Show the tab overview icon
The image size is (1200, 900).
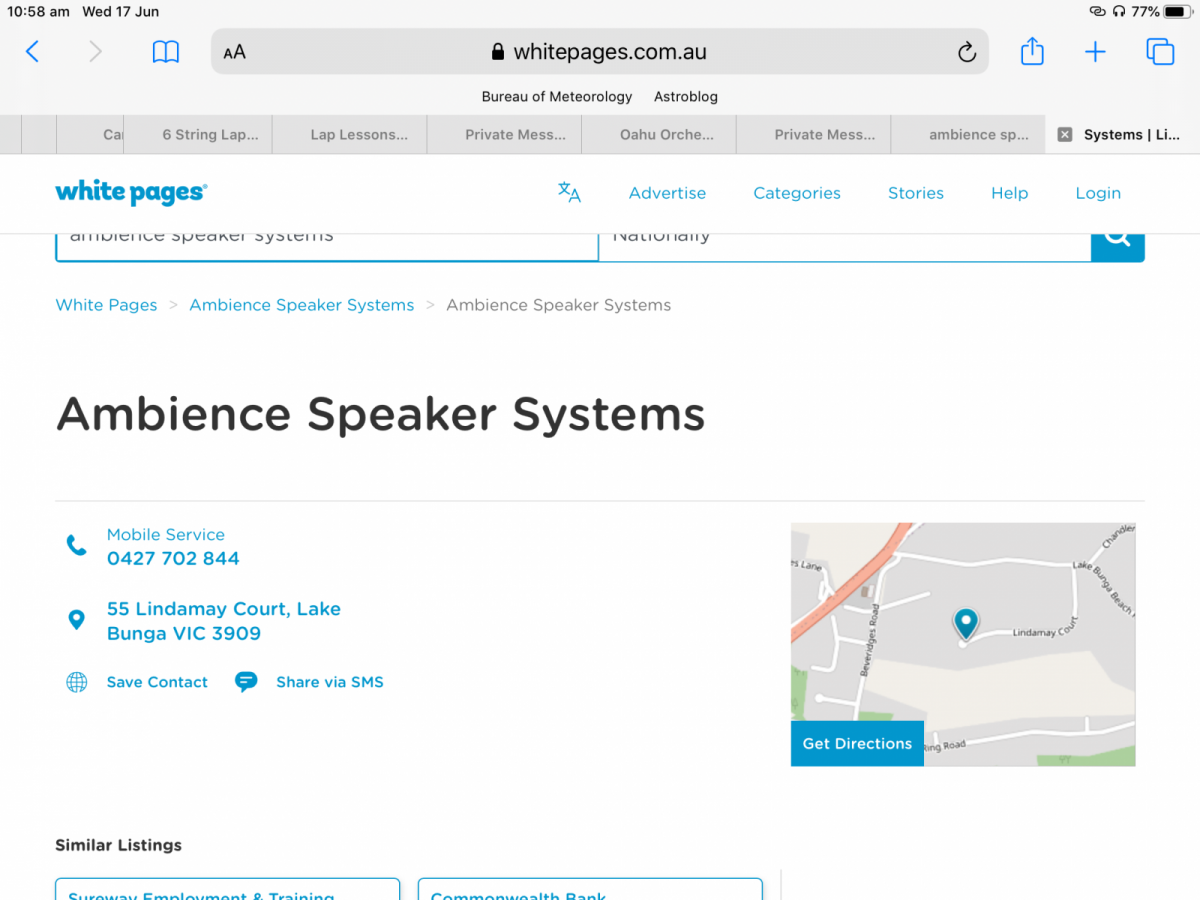click(x=1160, y=52)
